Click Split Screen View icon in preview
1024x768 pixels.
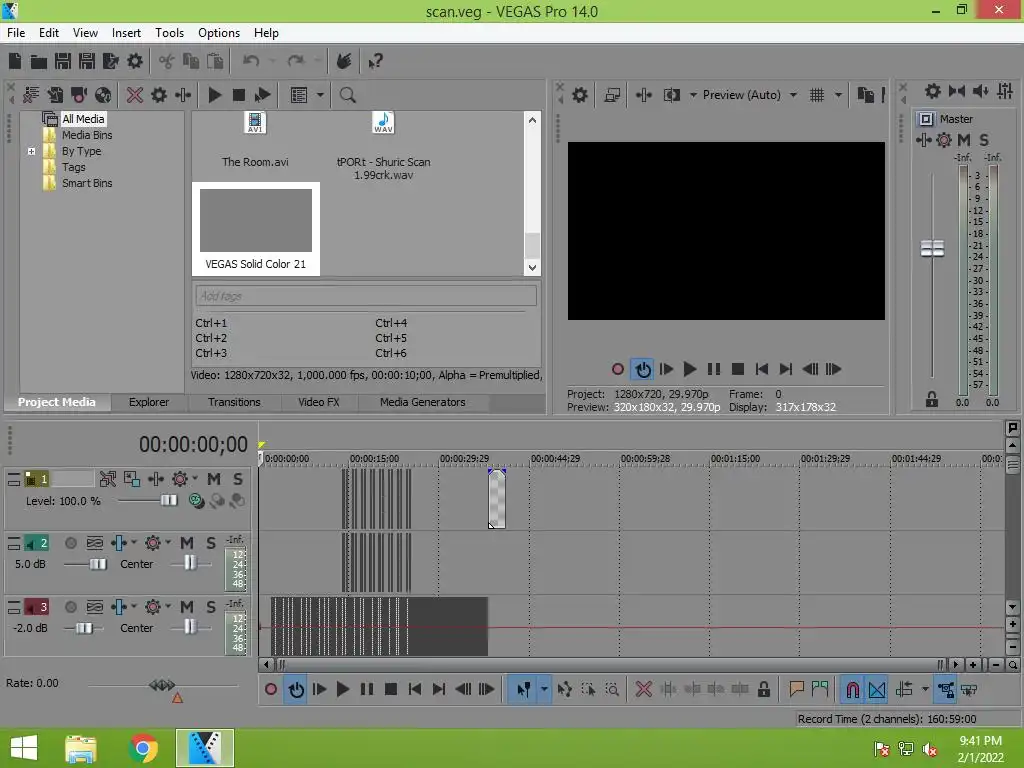point(671,95)
